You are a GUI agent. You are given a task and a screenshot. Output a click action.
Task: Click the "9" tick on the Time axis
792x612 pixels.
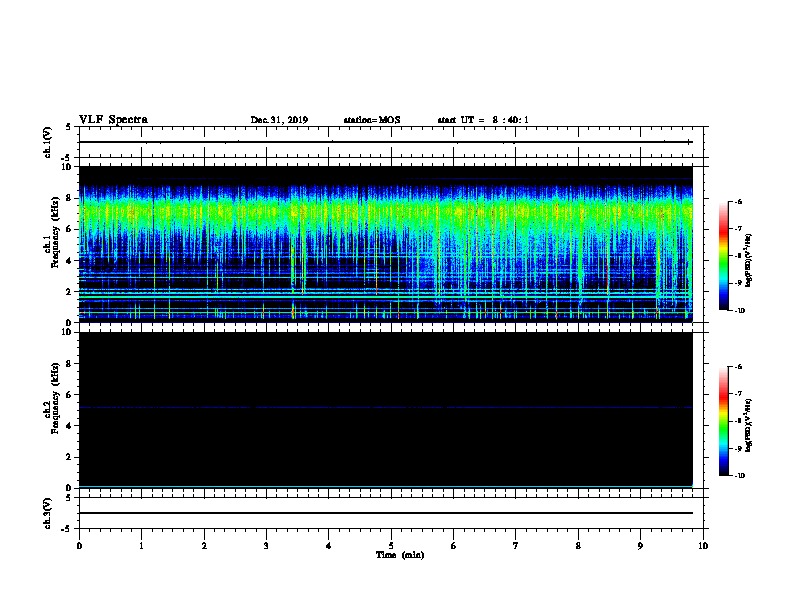click(x=640, y=546)
